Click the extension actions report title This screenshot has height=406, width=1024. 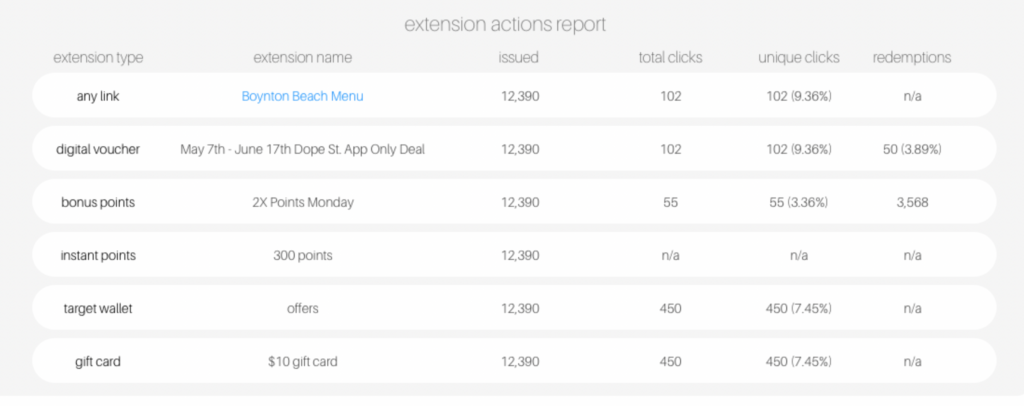(x=505, y=24)
